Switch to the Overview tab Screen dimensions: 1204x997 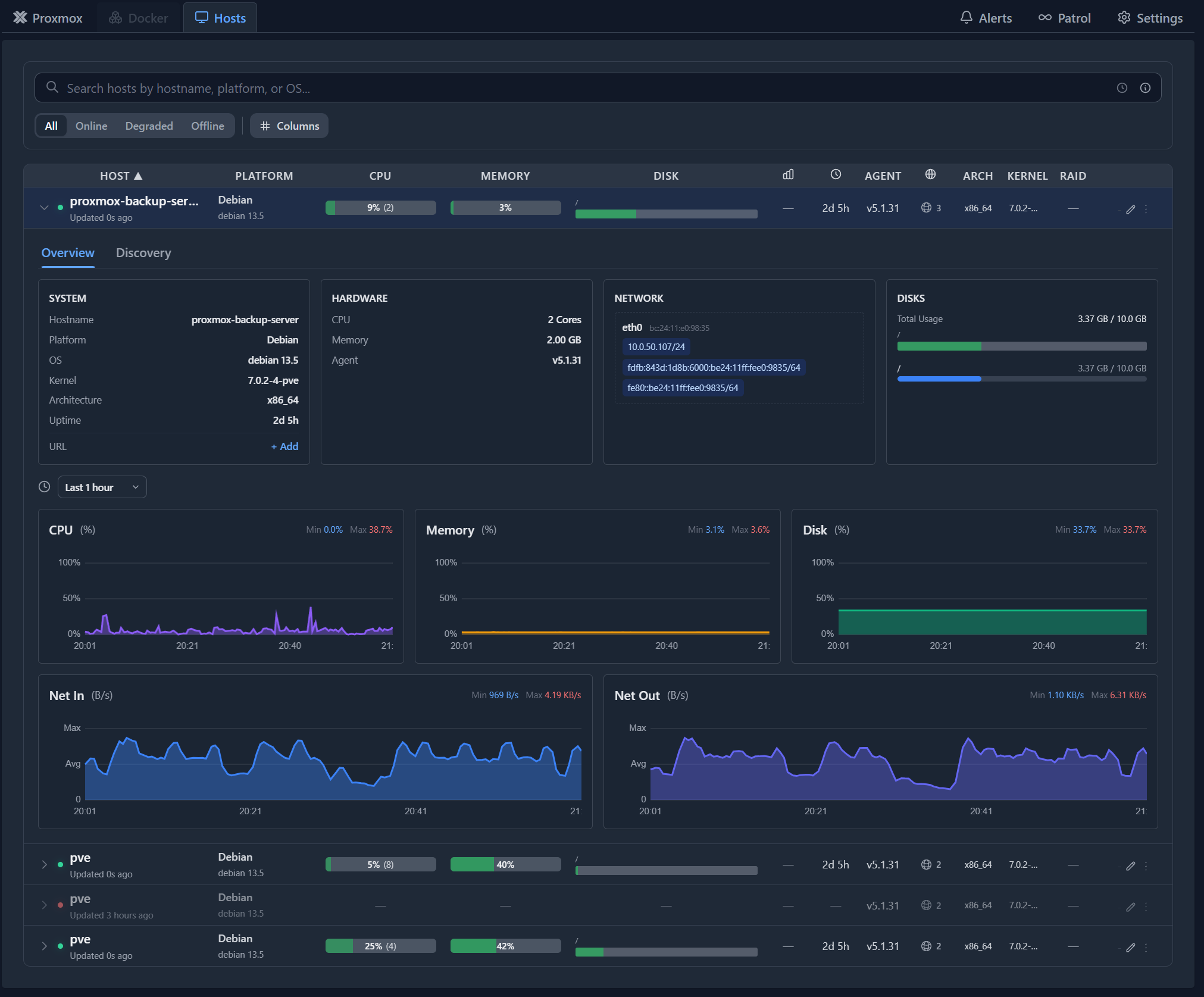(x=68, y=253)
